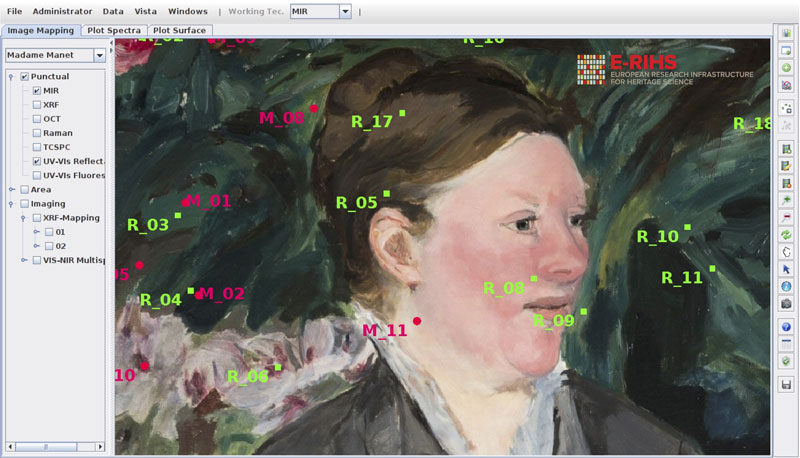
Task: Open the Windows menu
Action: point(188,11)
